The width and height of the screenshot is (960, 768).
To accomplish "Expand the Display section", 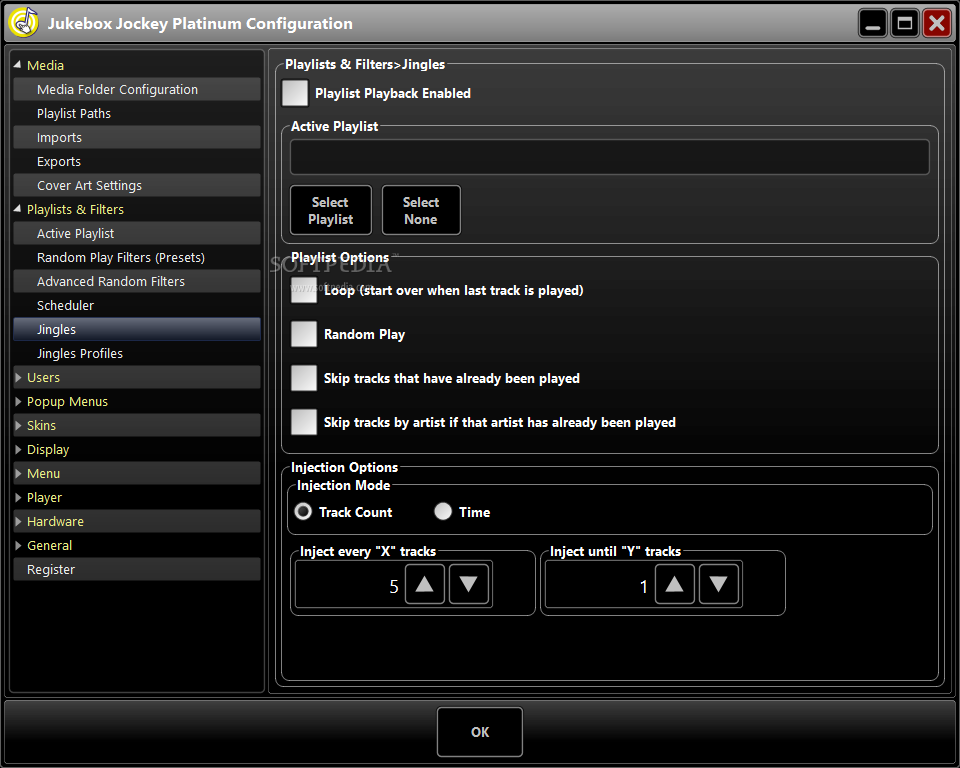I will (x=18, y=449).
